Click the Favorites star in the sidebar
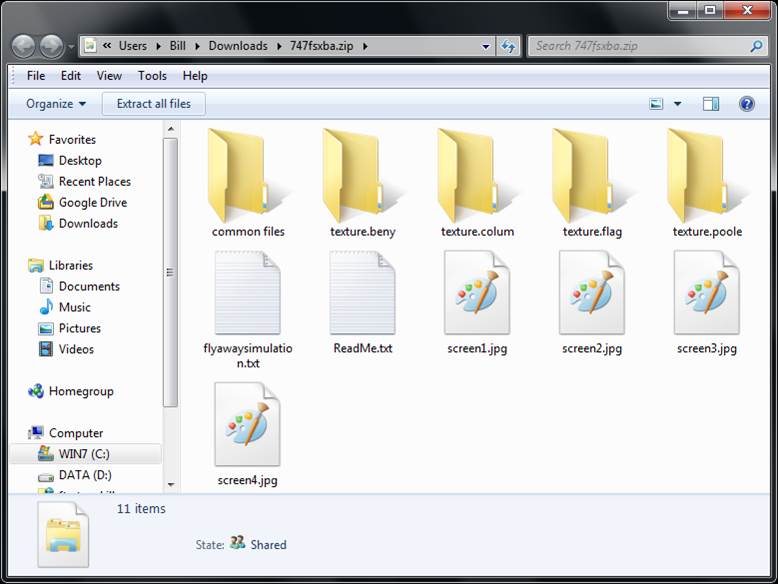The image size is (778, 584). coord(35,139)
